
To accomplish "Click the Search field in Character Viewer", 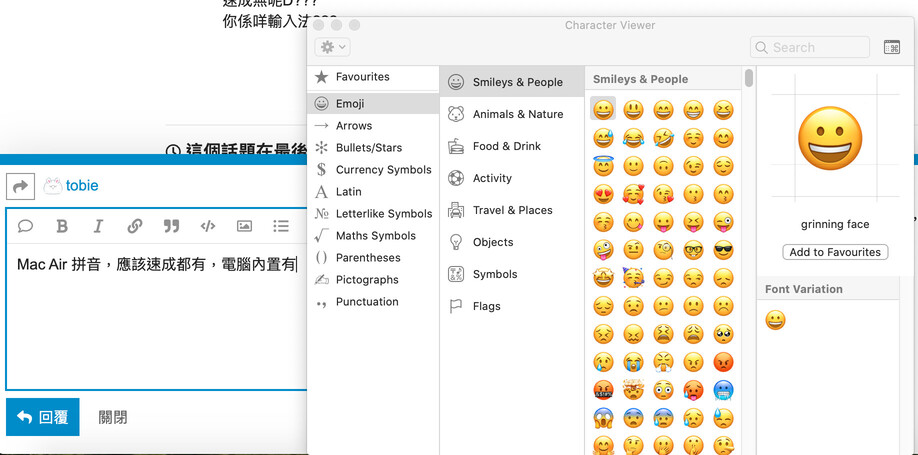I will (810, 47).
